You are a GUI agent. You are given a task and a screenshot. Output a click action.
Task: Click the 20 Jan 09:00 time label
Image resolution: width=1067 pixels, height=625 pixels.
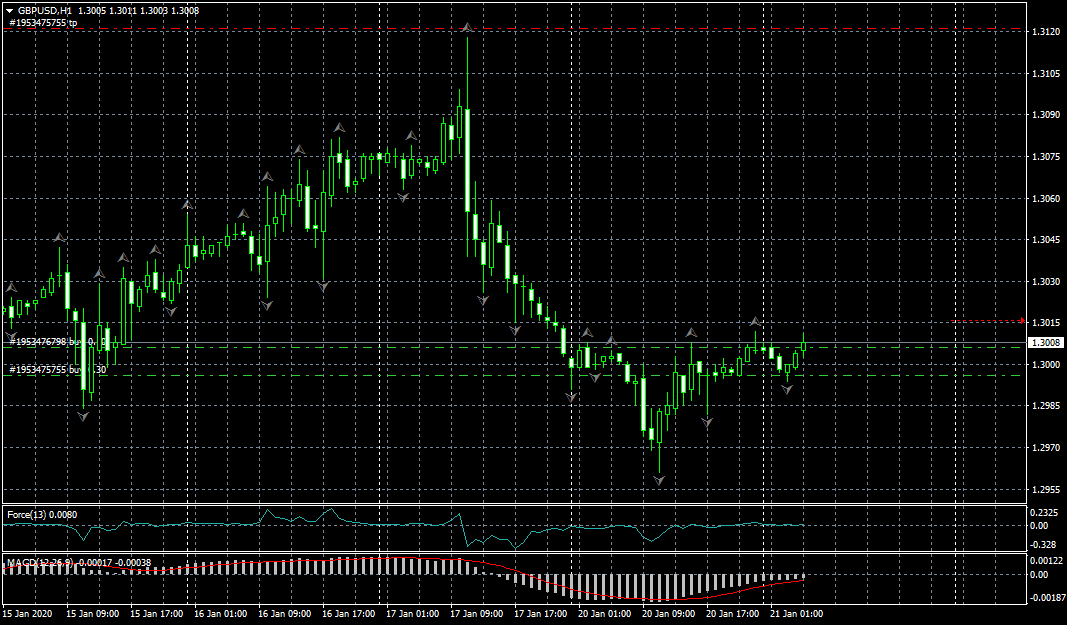[667, 614]
